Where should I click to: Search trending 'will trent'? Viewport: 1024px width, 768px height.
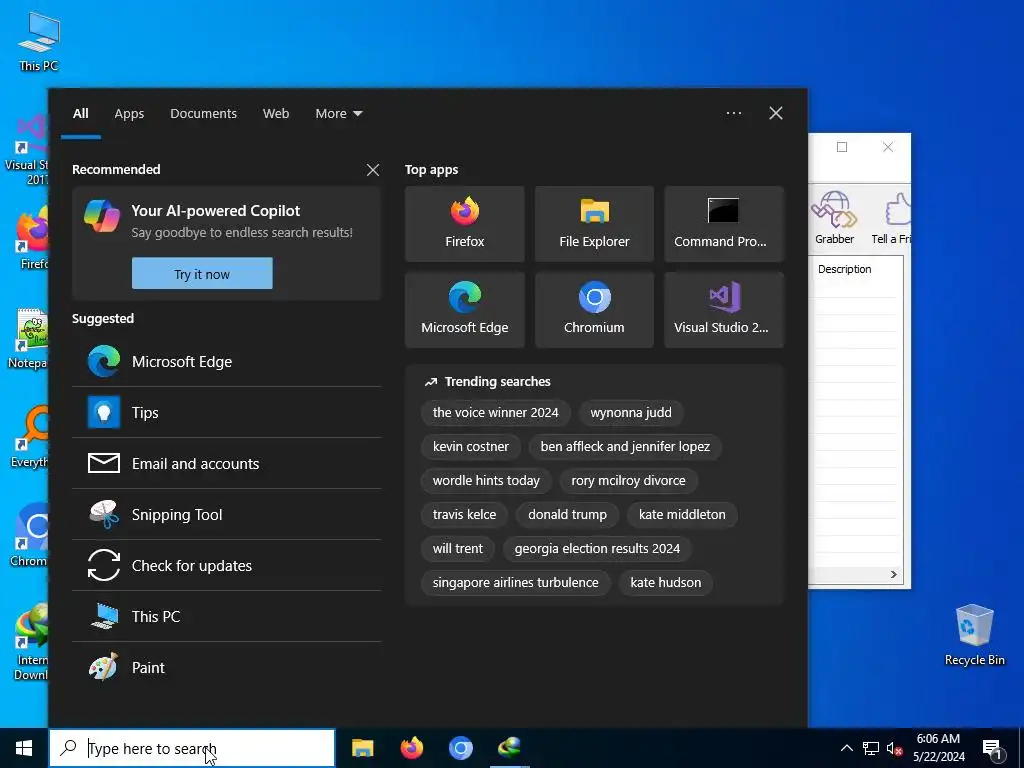(457, 549)
